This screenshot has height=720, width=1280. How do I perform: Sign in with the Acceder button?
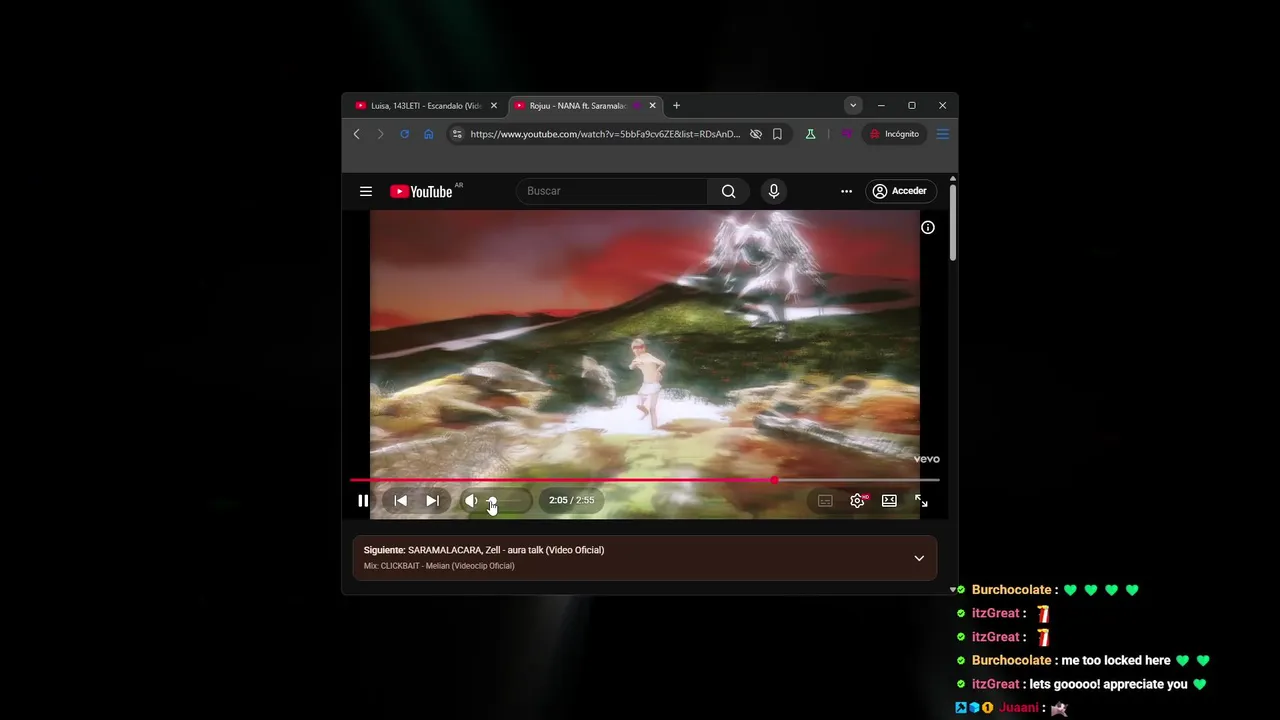pyautogui.click(x=901, y=191)
